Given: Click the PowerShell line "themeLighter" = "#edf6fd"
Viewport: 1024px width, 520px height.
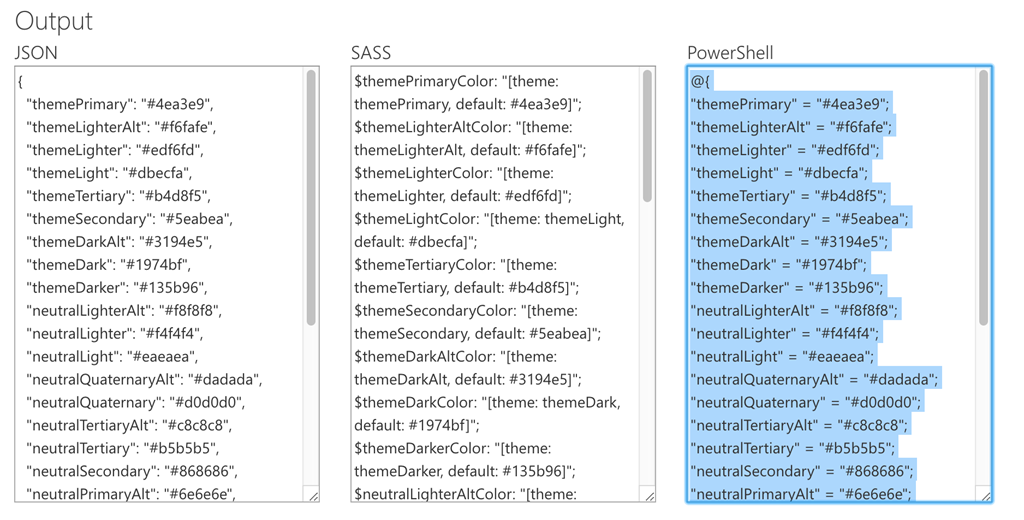Looking at the screenshot, I should tap(786, 150).
